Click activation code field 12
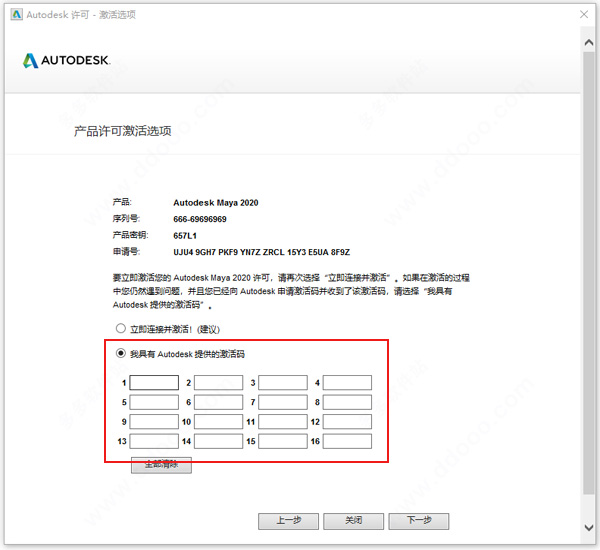The width and height of the screenshot is (600, 550). pyautogui.click(x=347, y=421)
